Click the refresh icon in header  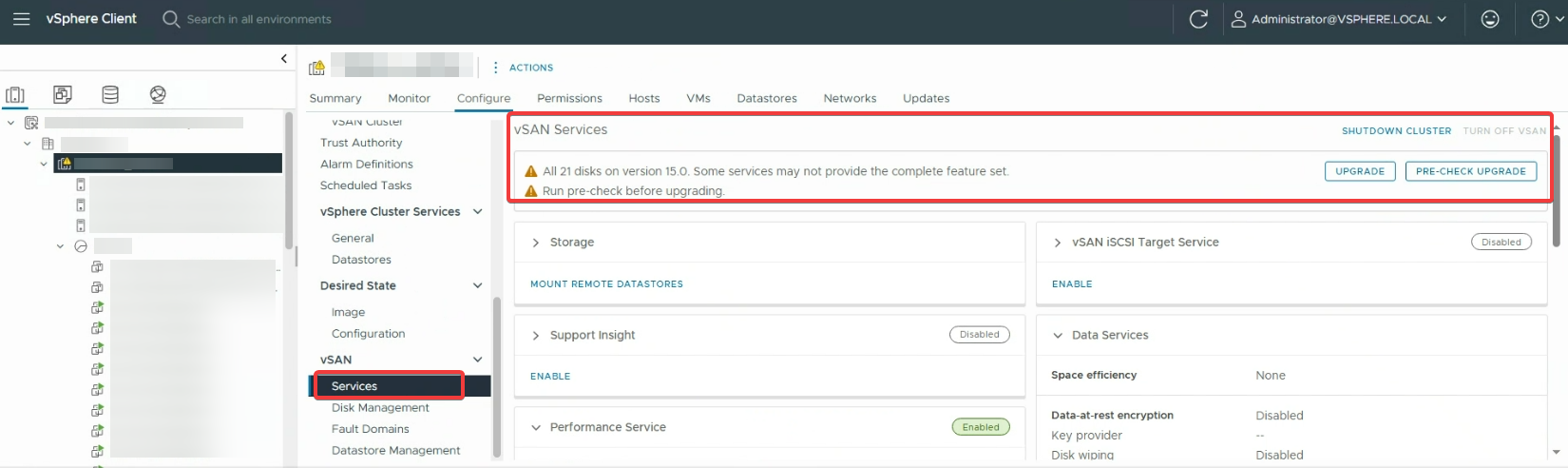click(x=1198, y=19)
